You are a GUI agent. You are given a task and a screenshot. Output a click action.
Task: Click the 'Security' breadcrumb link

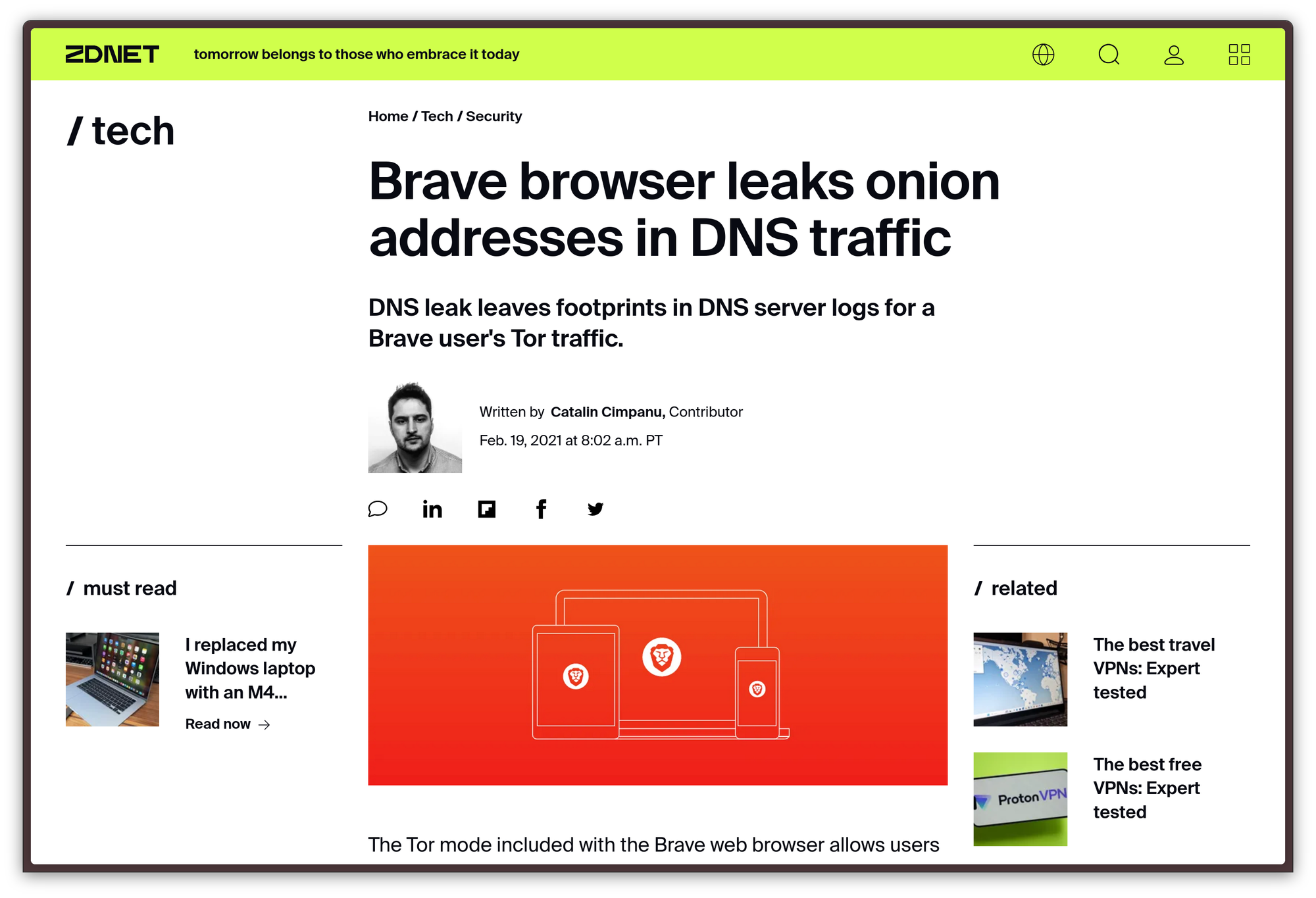(x=494, y=117)
